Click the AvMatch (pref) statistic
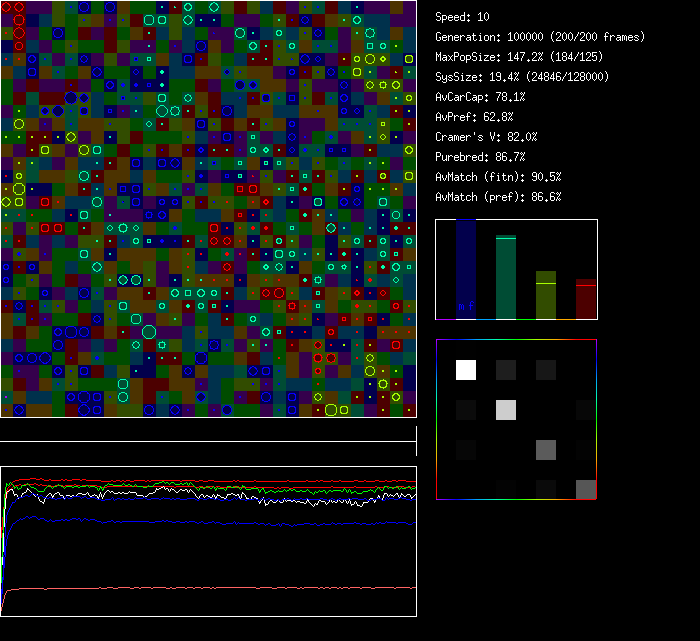This screenshot has width=700, height=641. (x=499, y=197)
